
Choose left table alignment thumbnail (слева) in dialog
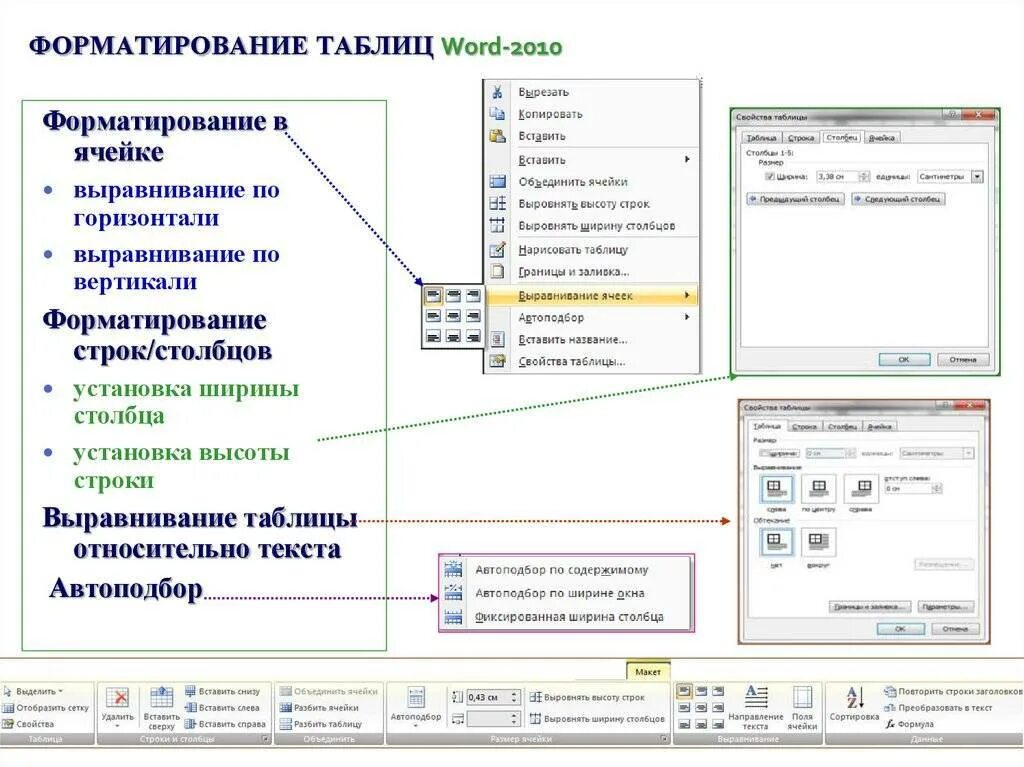(776, 488)
